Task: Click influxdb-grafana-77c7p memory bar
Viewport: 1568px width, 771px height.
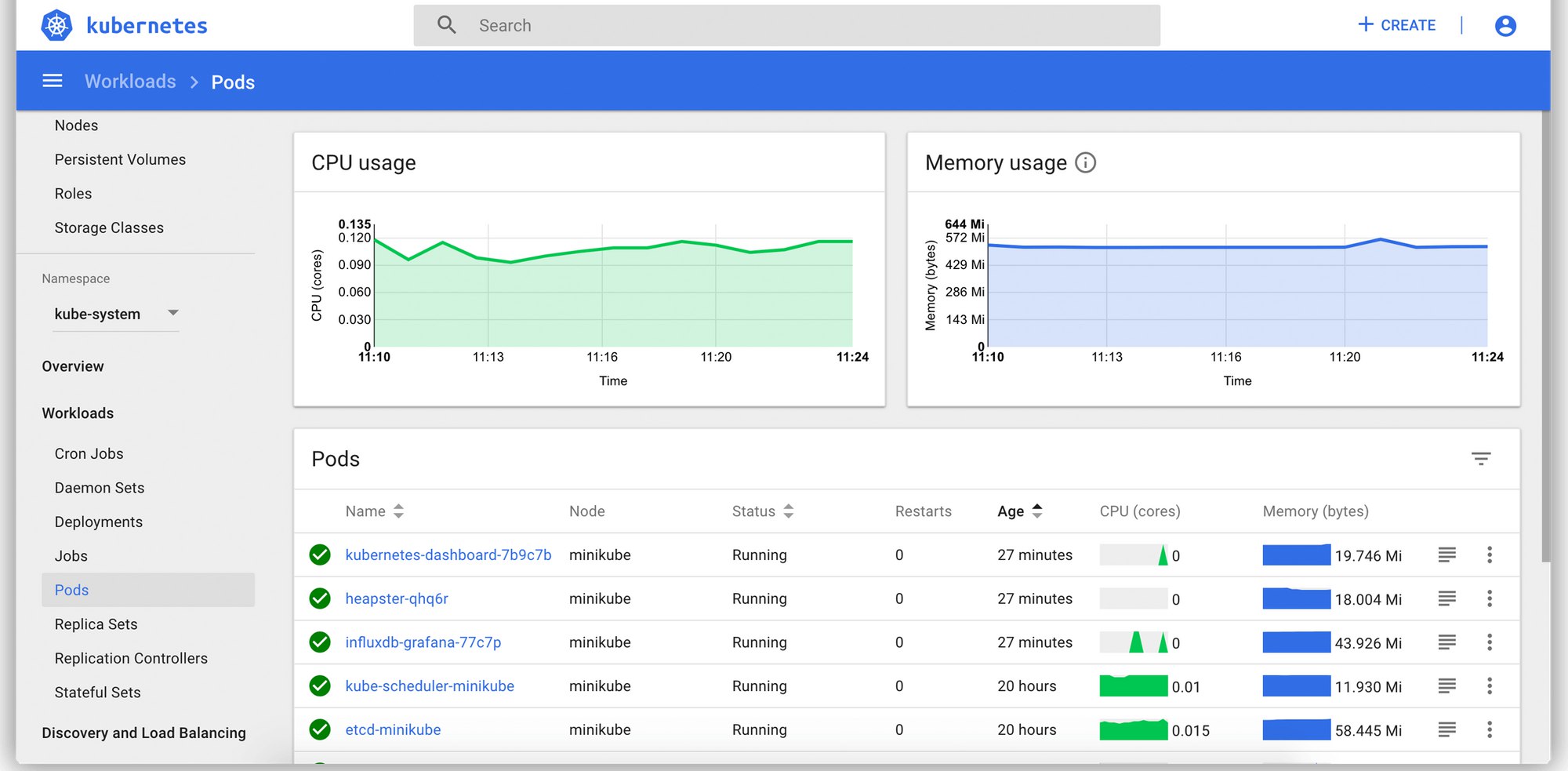Action: click(1297, 642)
